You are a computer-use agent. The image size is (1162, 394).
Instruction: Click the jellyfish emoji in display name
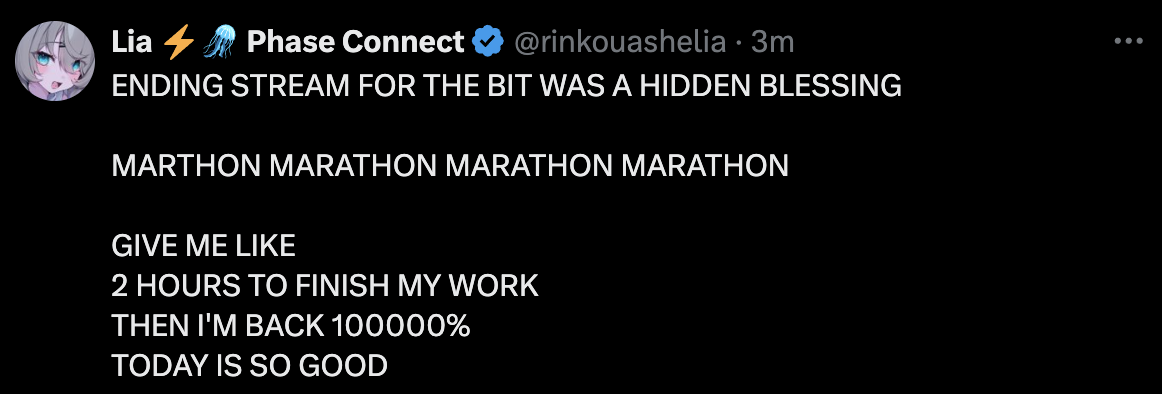(x=218, y=43)
